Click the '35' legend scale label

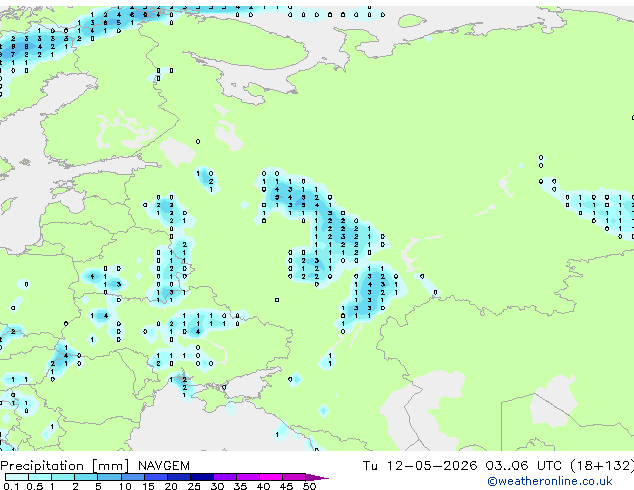(241, 486)
